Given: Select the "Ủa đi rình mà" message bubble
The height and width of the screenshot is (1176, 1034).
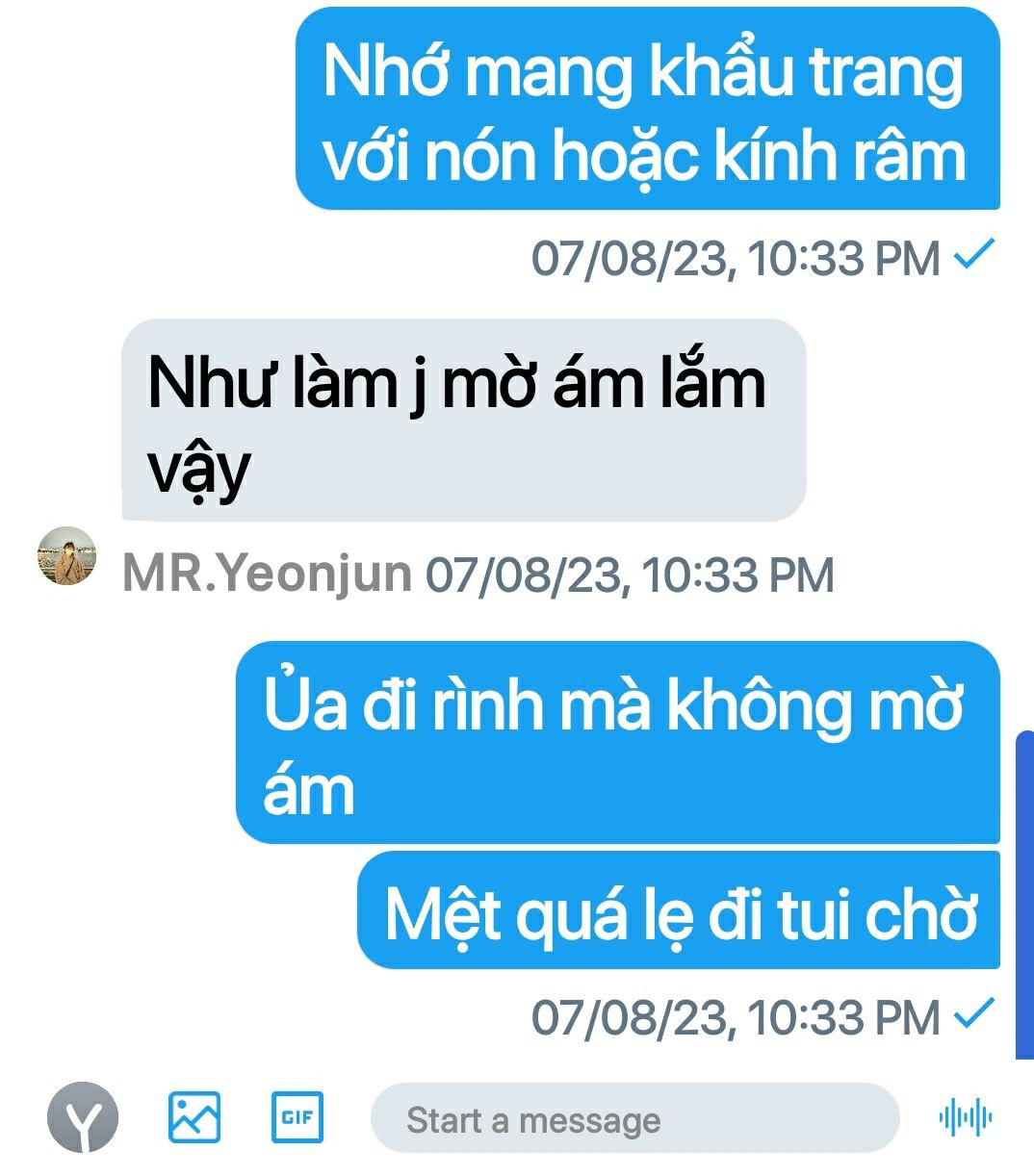Looking at the screenshot, I should tap(618, 742).
